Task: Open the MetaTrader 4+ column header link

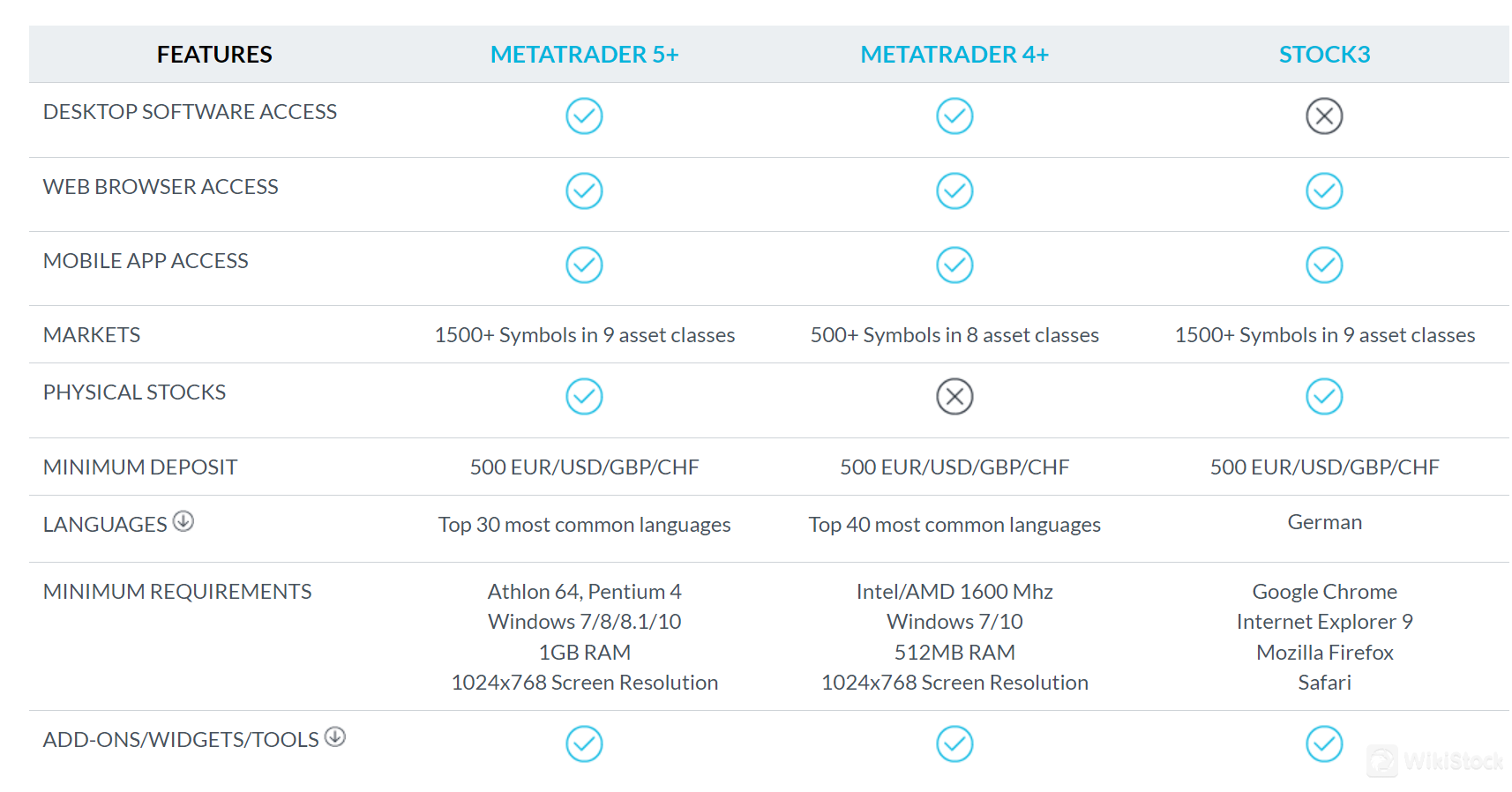Action: (954, 55)
